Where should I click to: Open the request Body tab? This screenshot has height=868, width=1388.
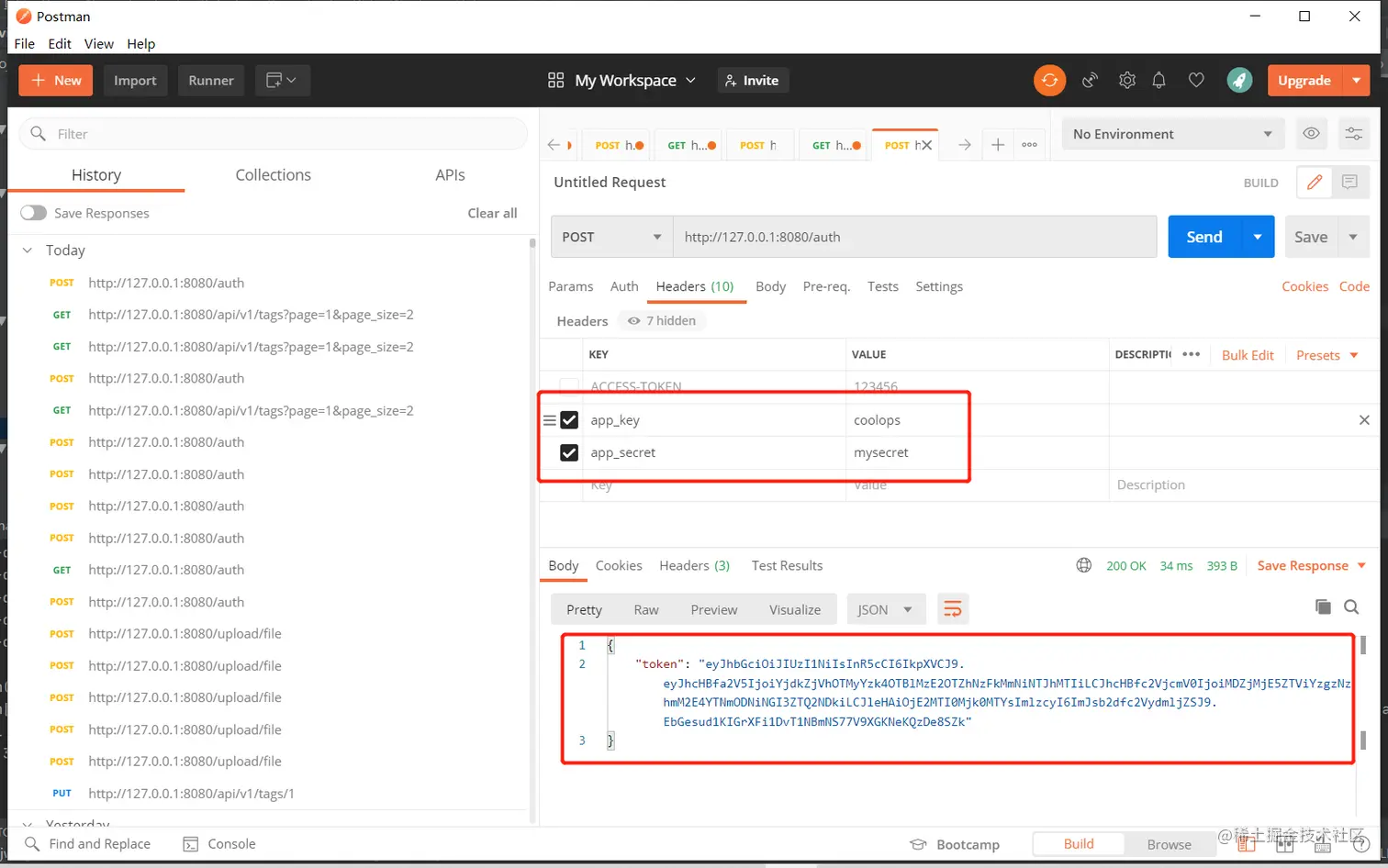pos(770,286)
